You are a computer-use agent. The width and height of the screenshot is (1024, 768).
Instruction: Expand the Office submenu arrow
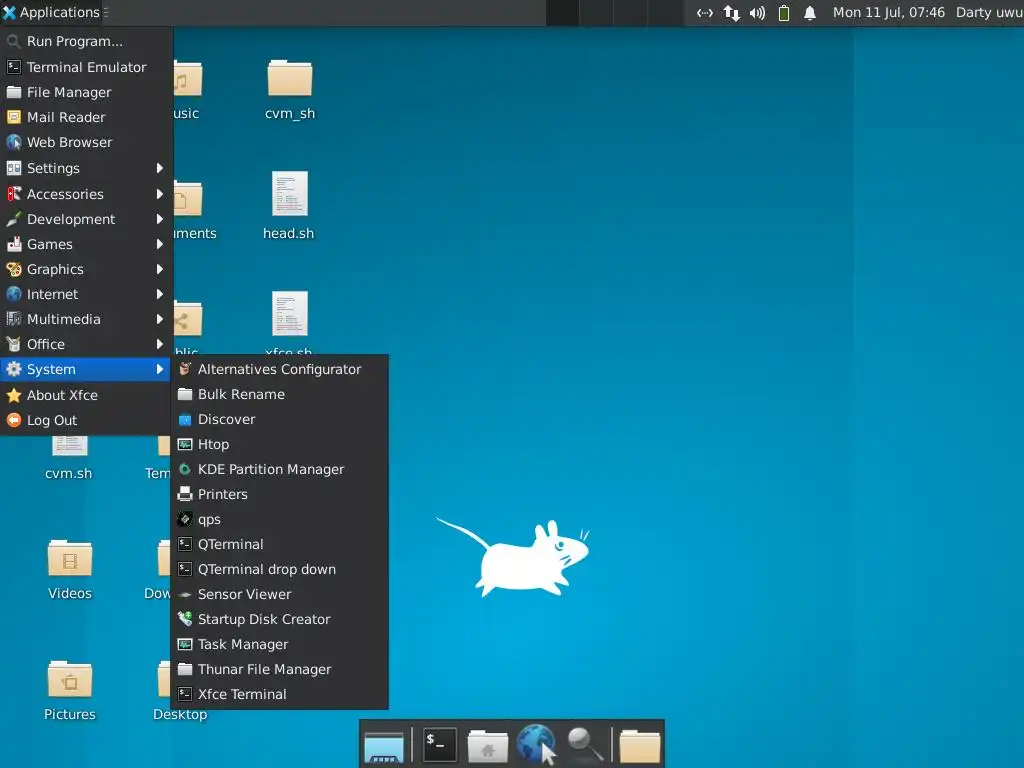pyautogui.click(x=159, y=344)
